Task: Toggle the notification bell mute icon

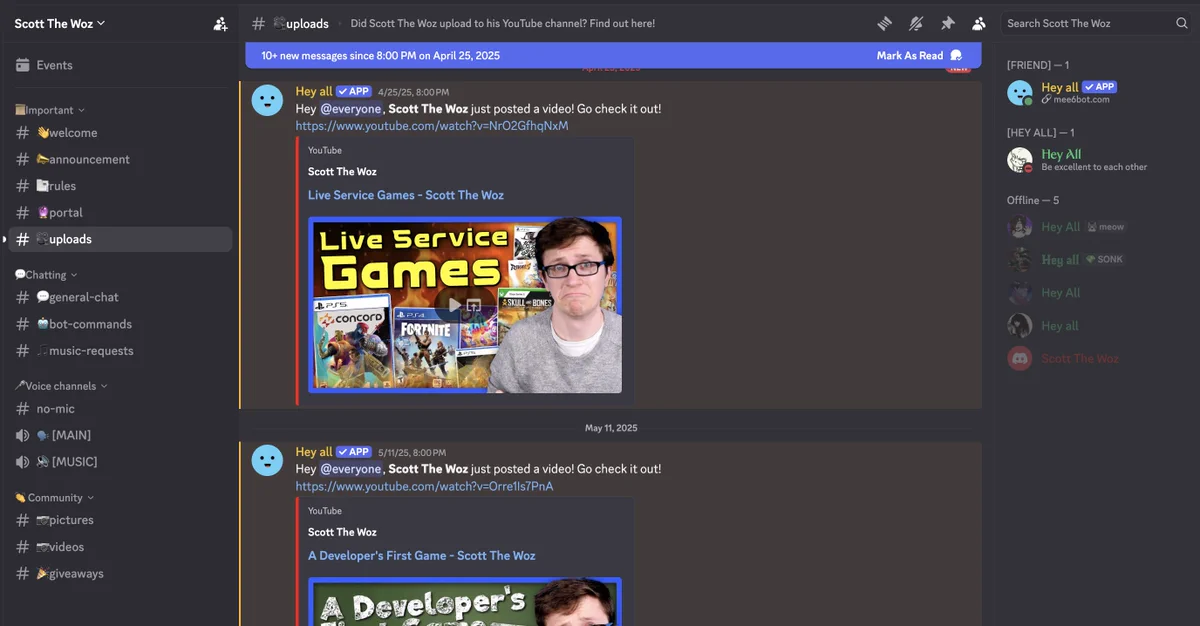Action: point(916,23)
